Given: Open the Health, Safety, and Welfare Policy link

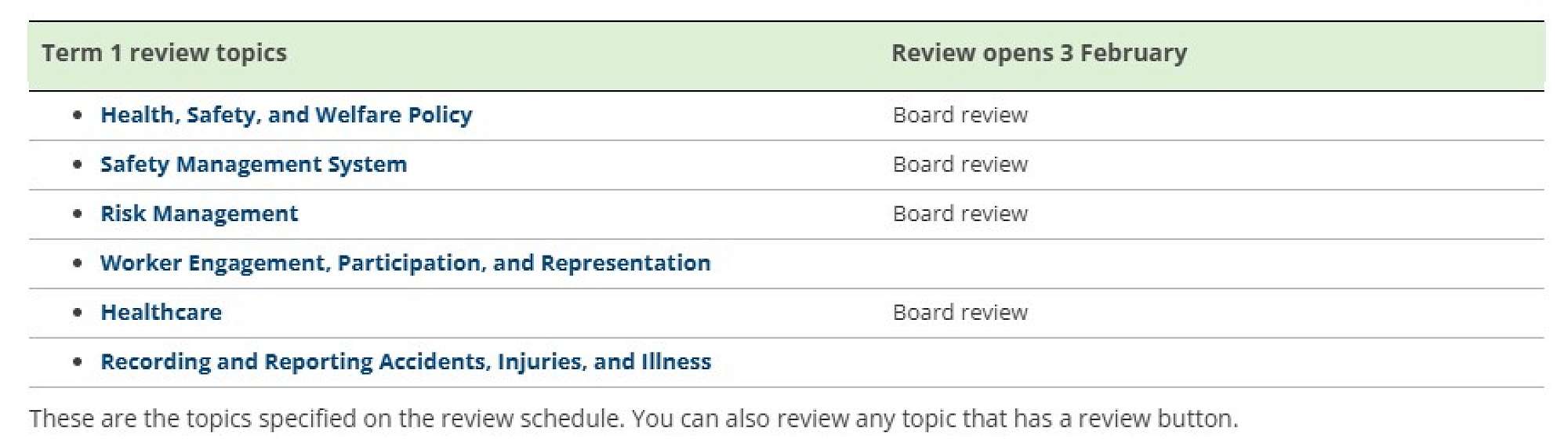Looking at the screenshot, I should coord(286,115).
